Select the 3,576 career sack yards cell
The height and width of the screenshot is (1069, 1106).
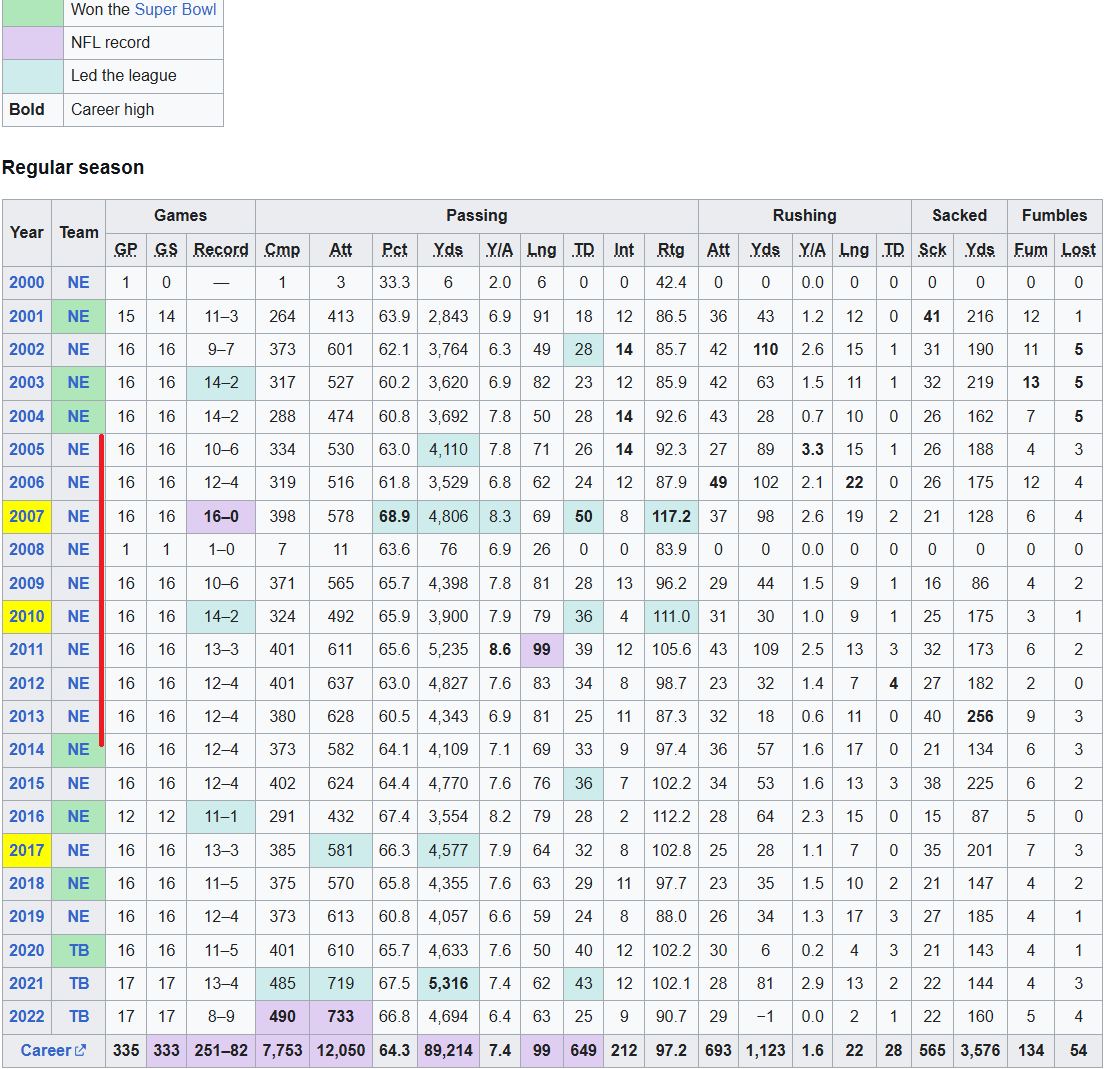tap(980, 1051)
